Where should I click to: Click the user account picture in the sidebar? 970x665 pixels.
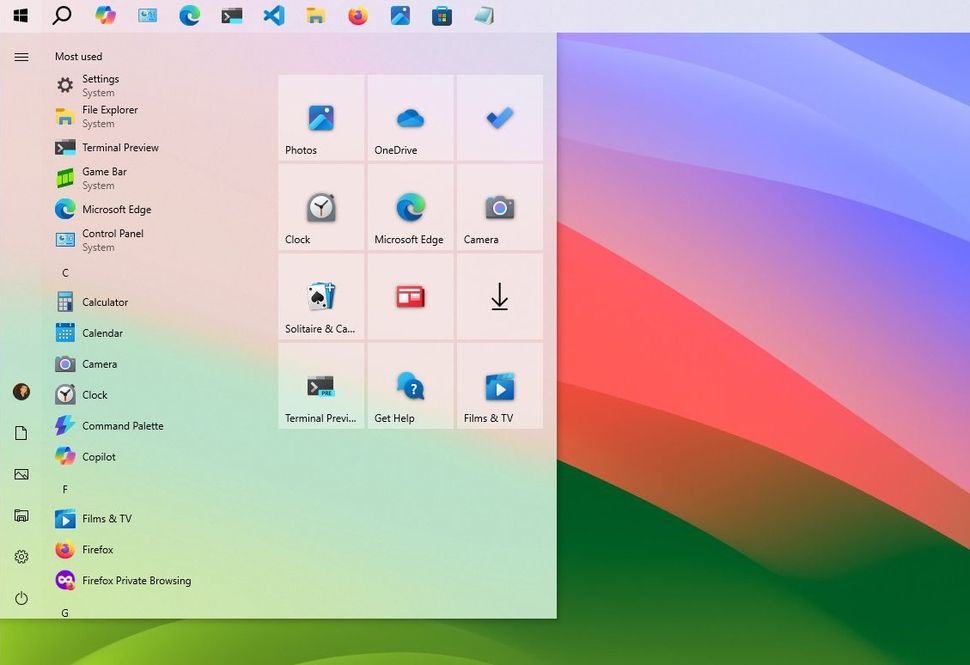(21, 392)
